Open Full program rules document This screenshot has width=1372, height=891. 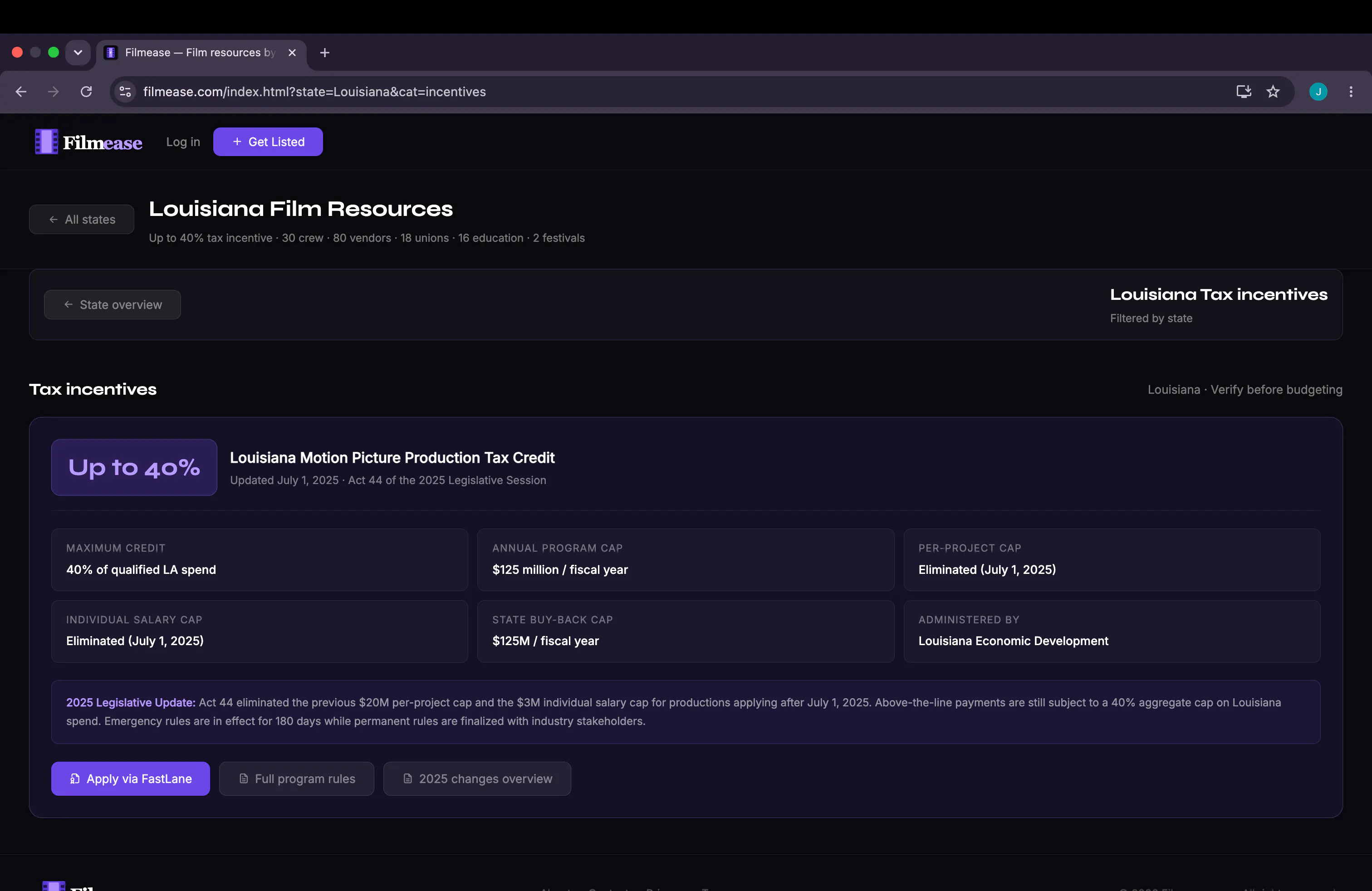tap(296, 778)
